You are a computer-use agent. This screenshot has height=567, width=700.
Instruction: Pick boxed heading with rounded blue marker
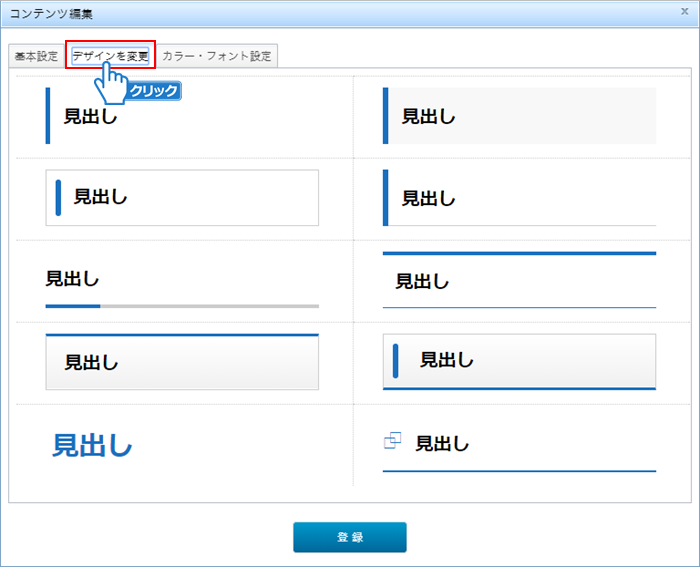pyautogui.click(x=182, y=197)
